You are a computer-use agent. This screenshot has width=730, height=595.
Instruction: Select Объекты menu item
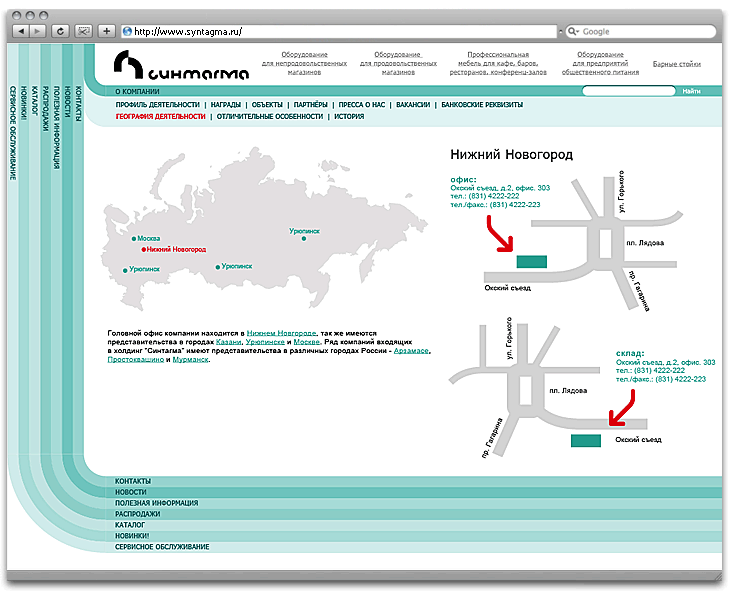[267, 105]
